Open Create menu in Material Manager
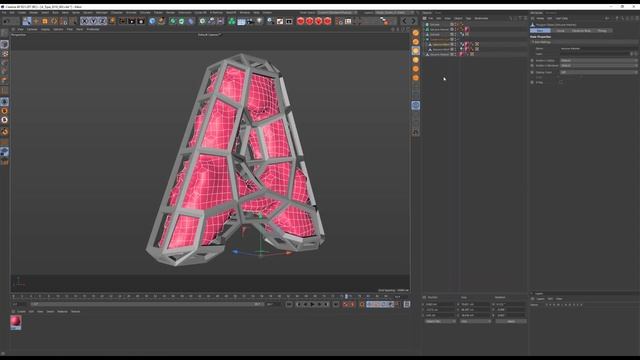640x360 pixels. pyautogui.click(x=21, y=311)
